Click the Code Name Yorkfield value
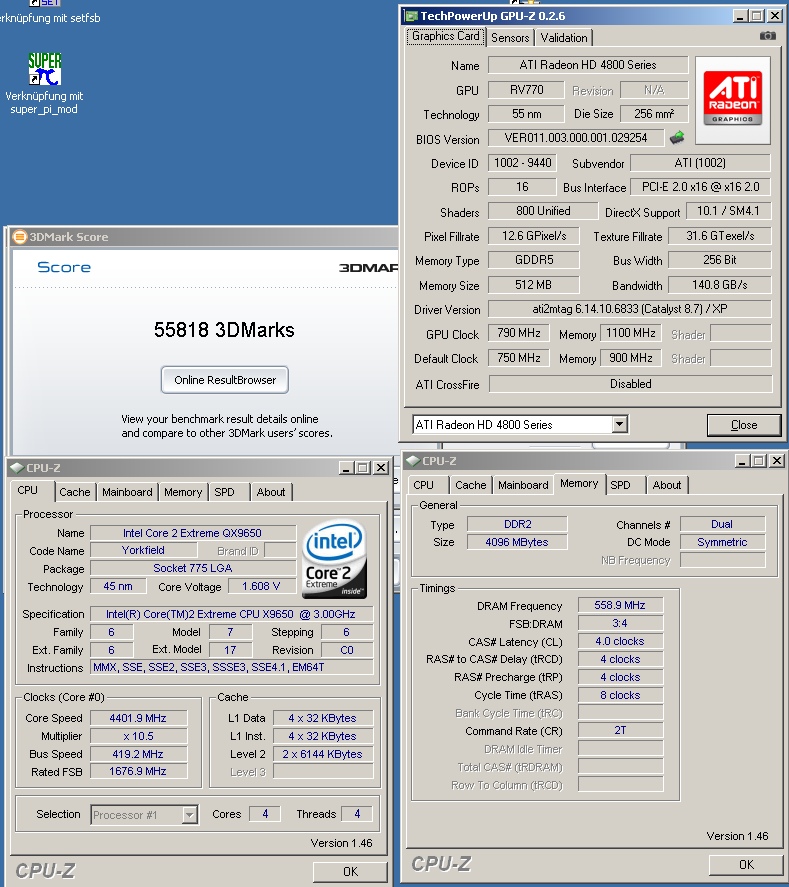The image size is (789, 887). pos(143,550)
